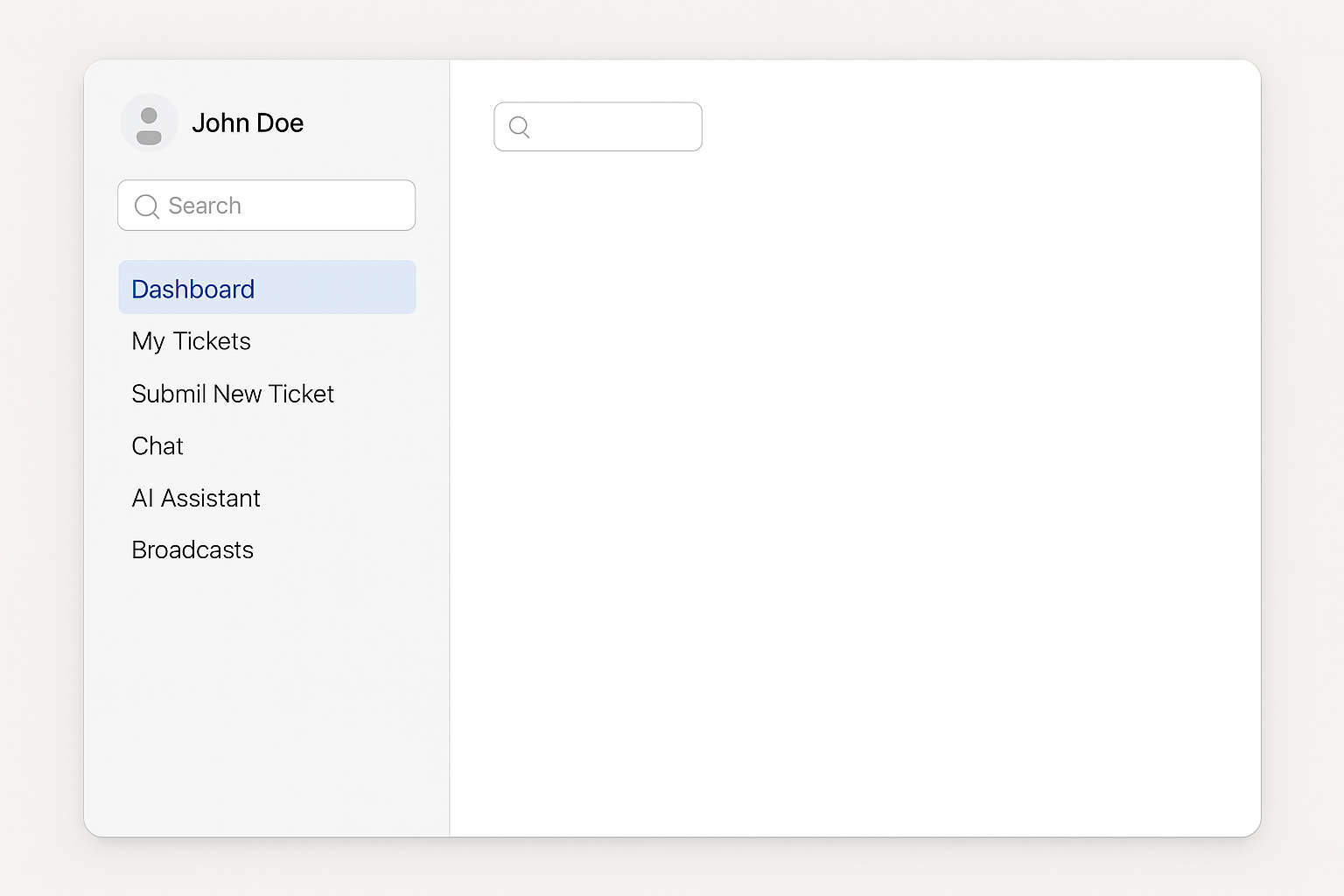This screenshot has width=1344, height=896.
Task: Focus the main panel search box
Action: [x=612, y=127]
